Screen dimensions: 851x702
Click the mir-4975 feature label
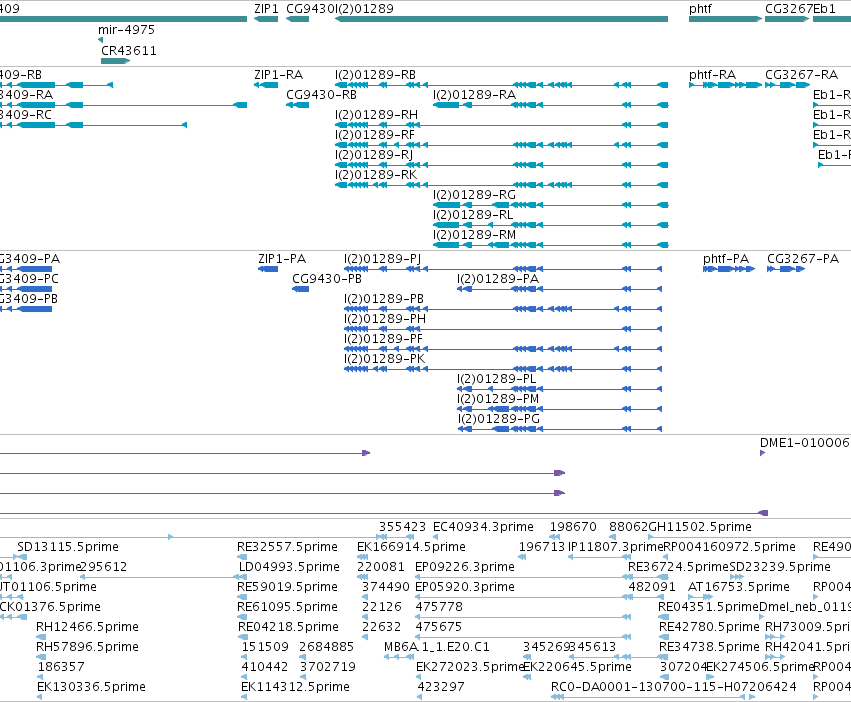click(126, 30)
